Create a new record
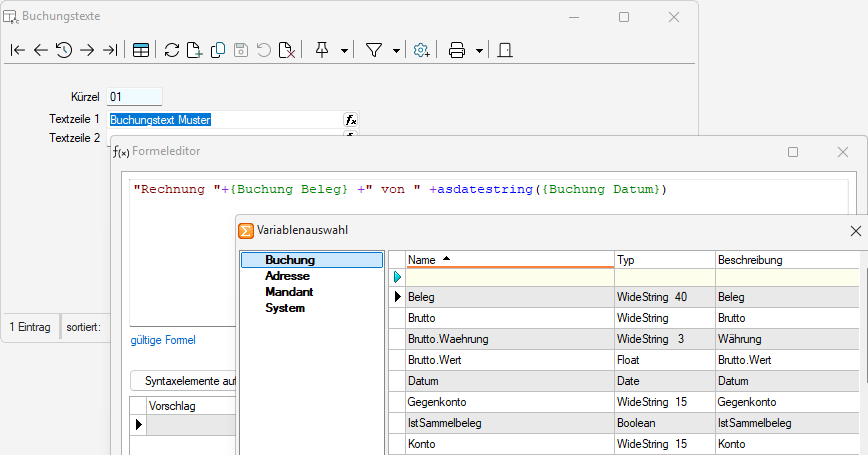Screen dimensions: 868x455 click(x=195, y=50)
